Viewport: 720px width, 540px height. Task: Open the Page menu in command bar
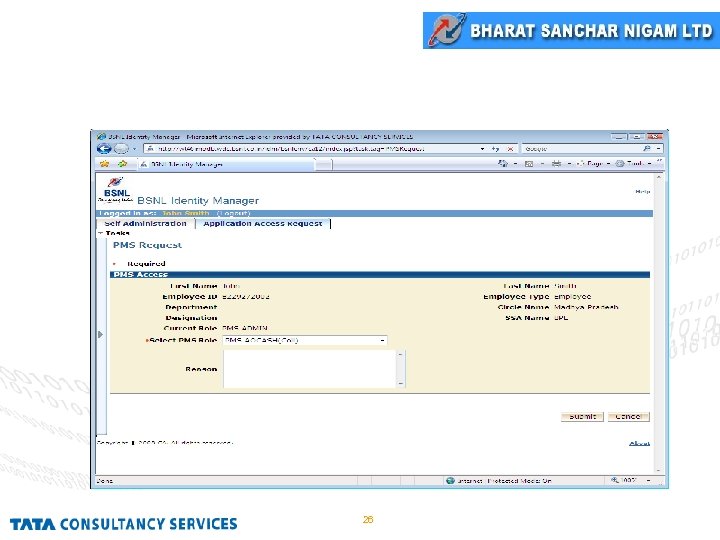click(595, 163)
